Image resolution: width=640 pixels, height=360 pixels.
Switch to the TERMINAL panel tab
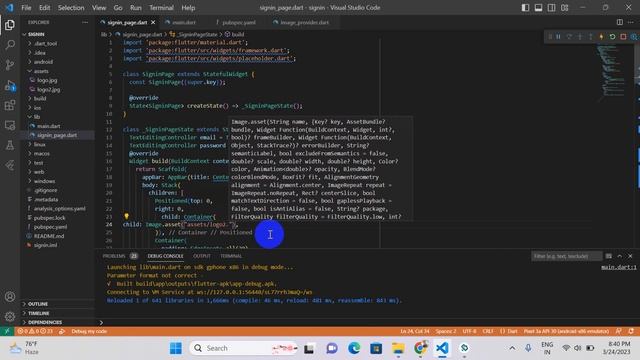(231, 256)
